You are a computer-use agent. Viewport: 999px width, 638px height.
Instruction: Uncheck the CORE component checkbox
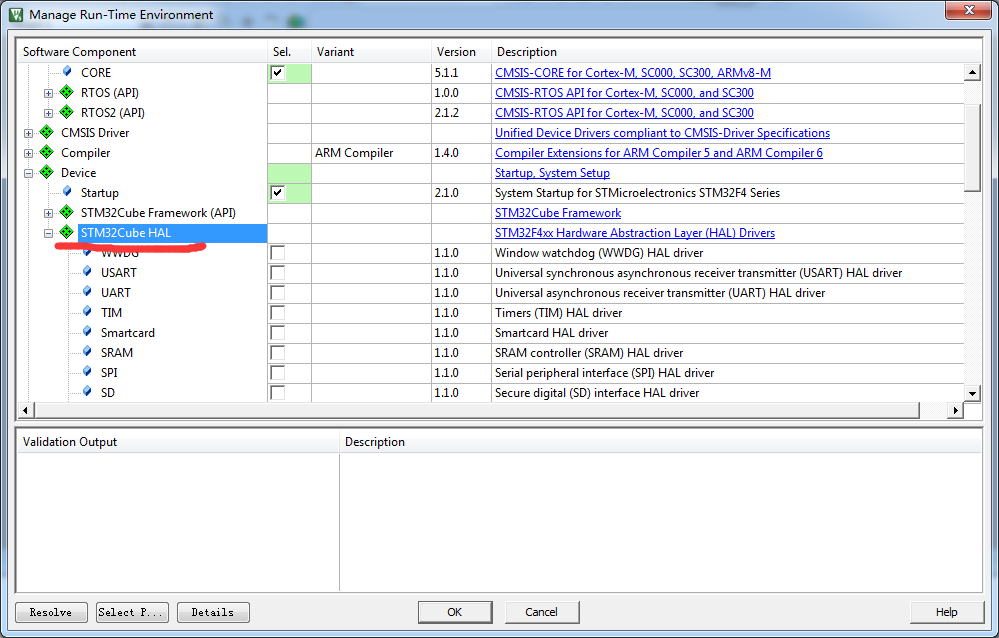tap(278, 73)
